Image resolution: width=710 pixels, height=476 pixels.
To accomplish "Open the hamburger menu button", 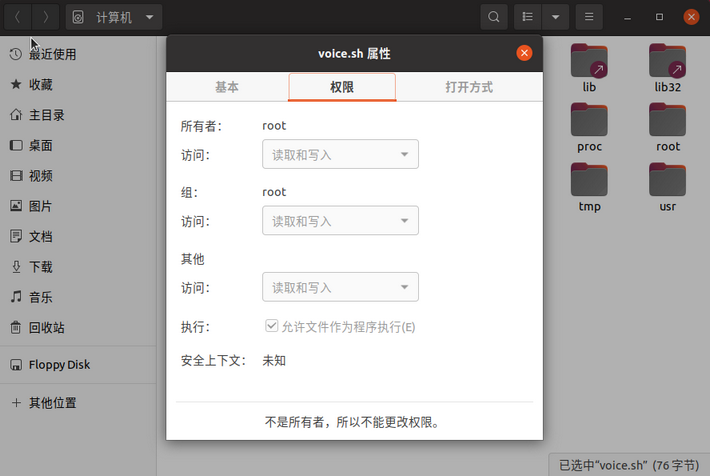I will (589, 17).
